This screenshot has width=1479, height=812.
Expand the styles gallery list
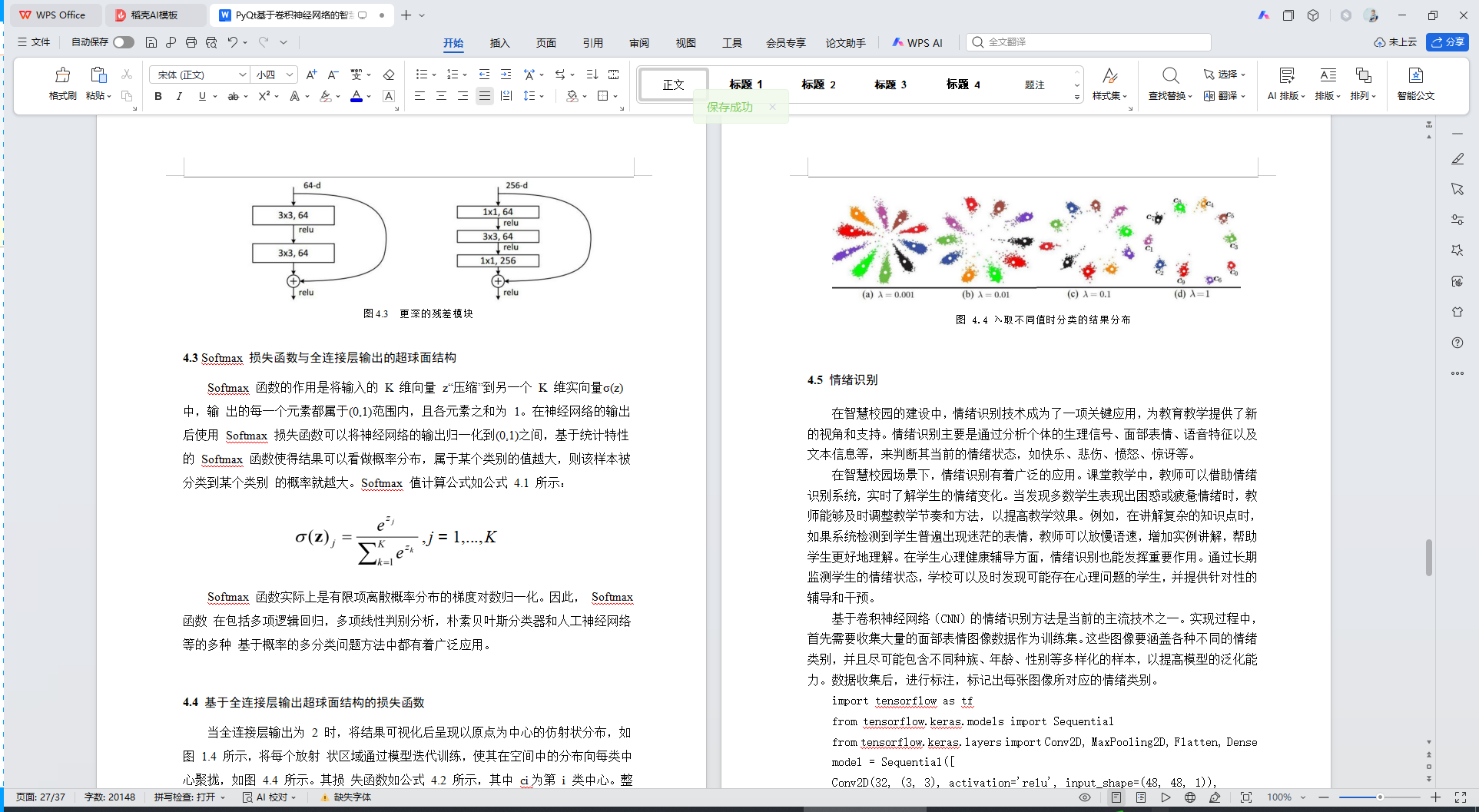click(x=1077, y=97)
